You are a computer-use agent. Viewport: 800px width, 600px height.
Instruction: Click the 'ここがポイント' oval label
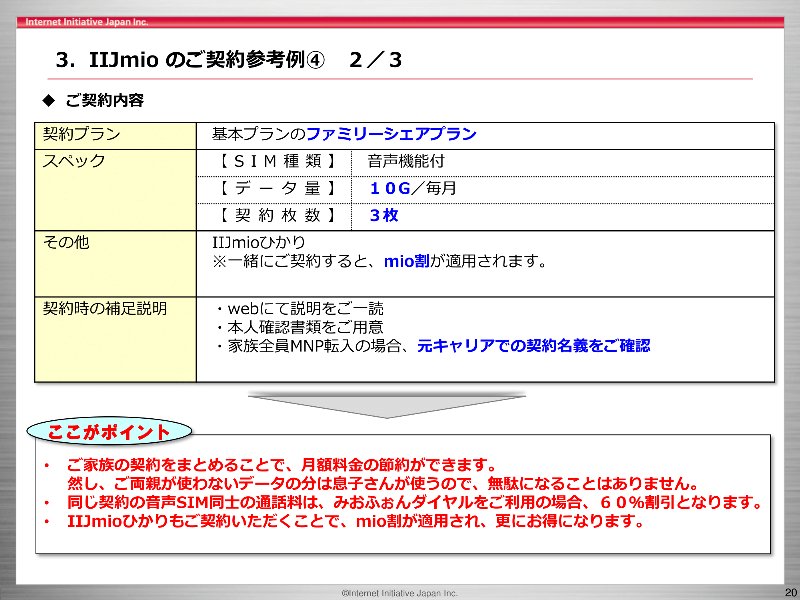(x=109, y=432)
